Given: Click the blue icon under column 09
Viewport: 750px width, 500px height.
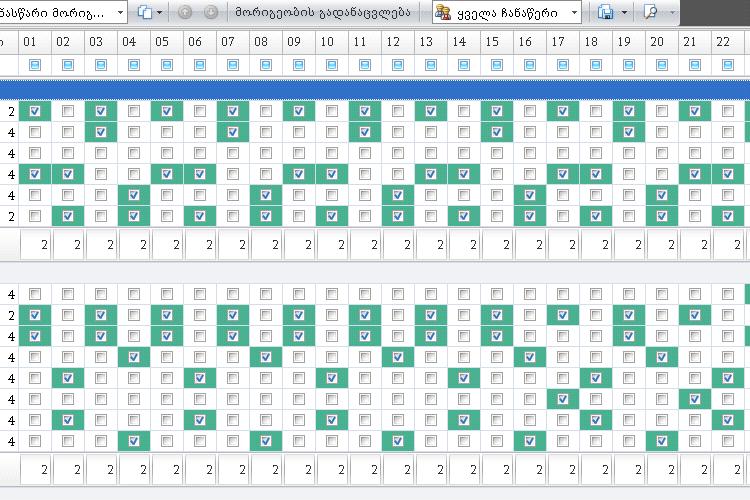Looking at the screenshot, I should click(299, 65).
